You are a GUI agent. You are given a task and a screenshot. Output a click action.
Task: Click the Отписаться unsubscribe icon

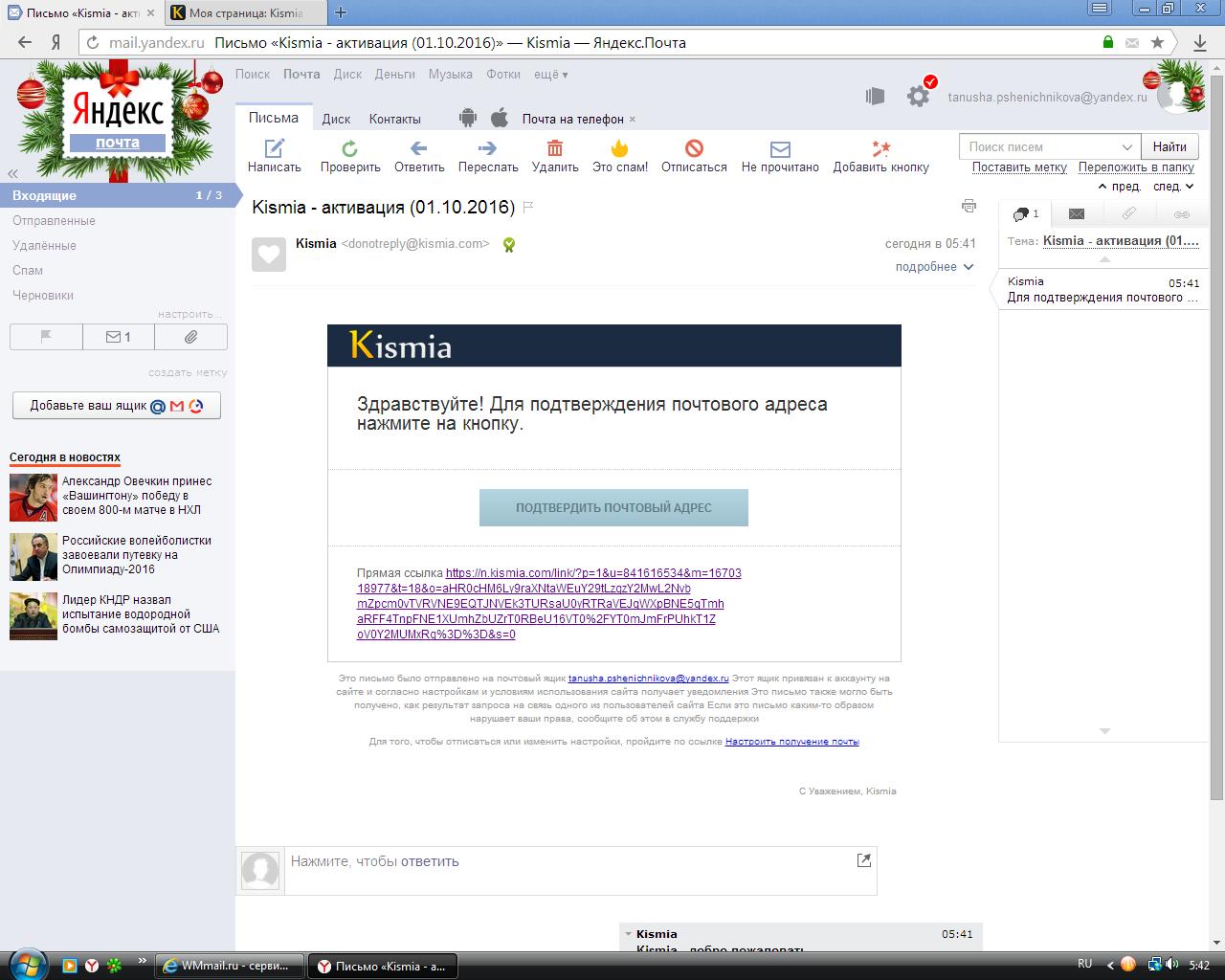click(x=695, y=147)
